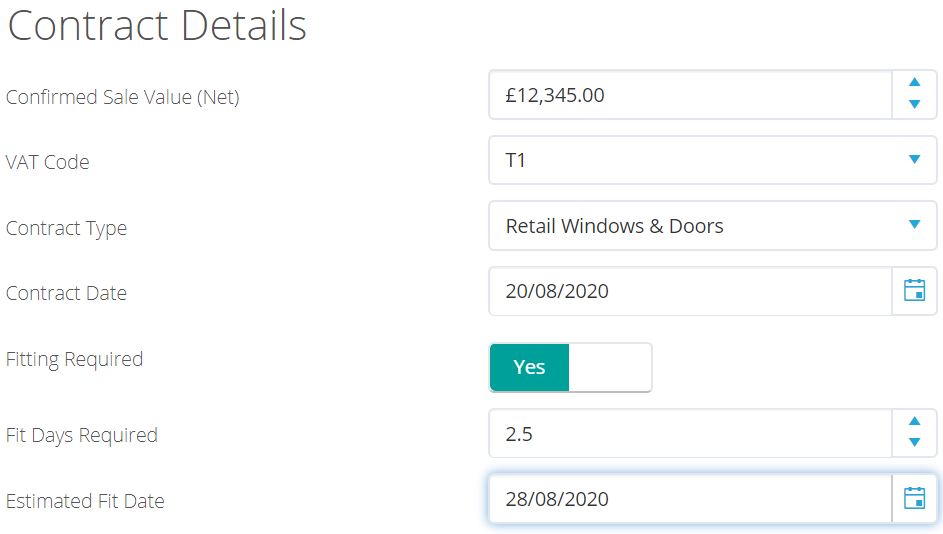Click the Contract Date 20/08/2020 field
943x534 pixels.
(690, 291)
